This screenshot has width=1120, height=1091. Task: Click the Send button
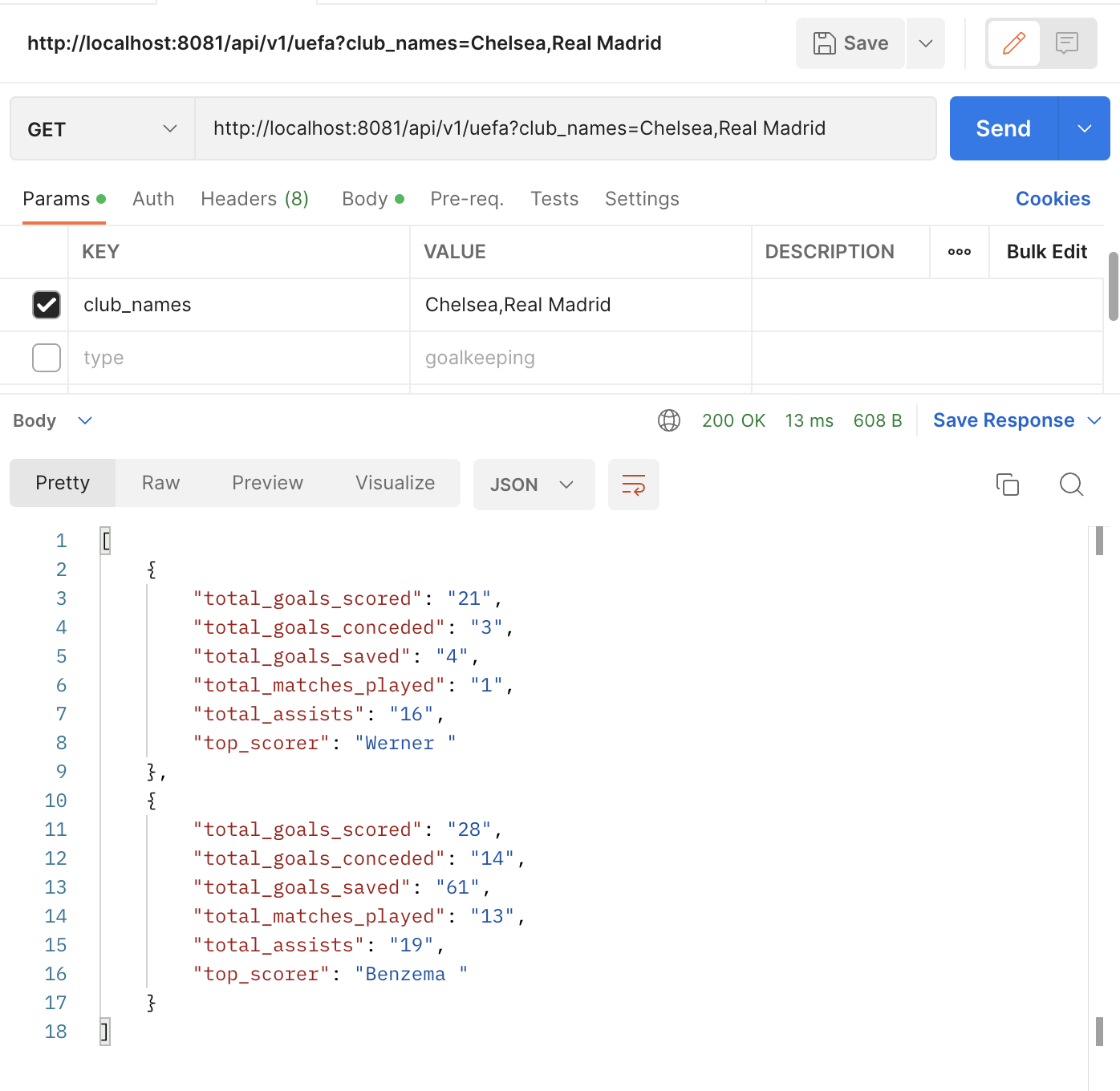coord(1003,128)
